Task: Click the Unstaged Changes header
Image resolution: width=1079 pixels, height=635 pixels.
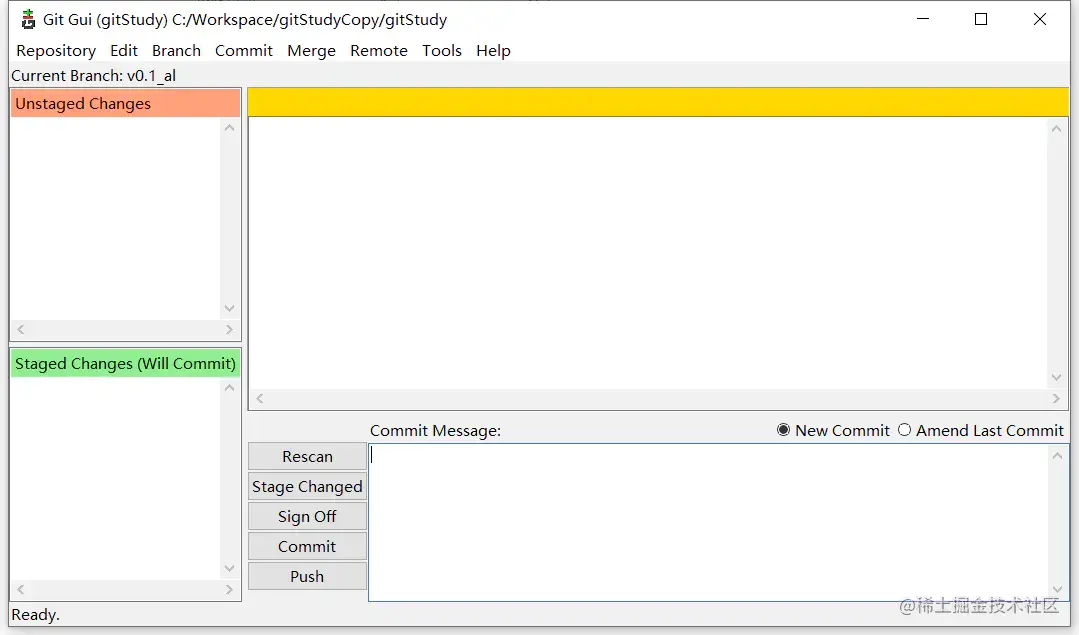Action: [x=125, y=103]
